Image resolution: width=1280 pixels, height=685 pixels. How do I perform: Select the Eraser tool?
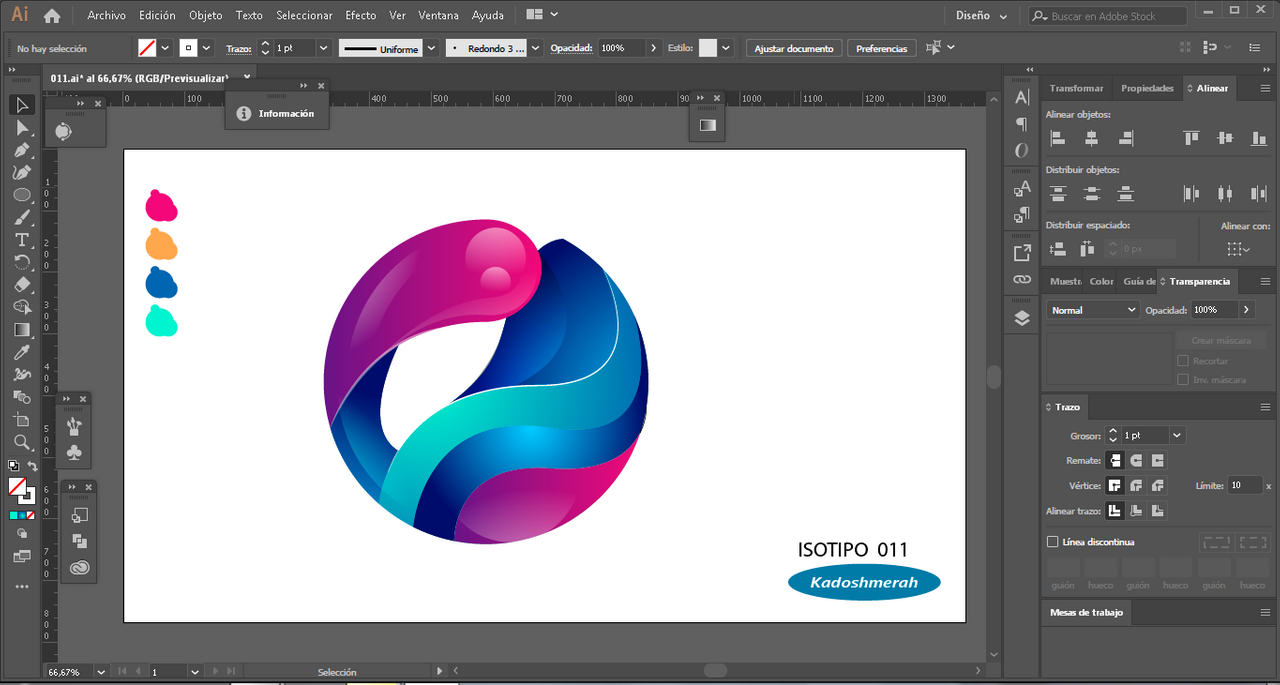(x=22, y=285)
